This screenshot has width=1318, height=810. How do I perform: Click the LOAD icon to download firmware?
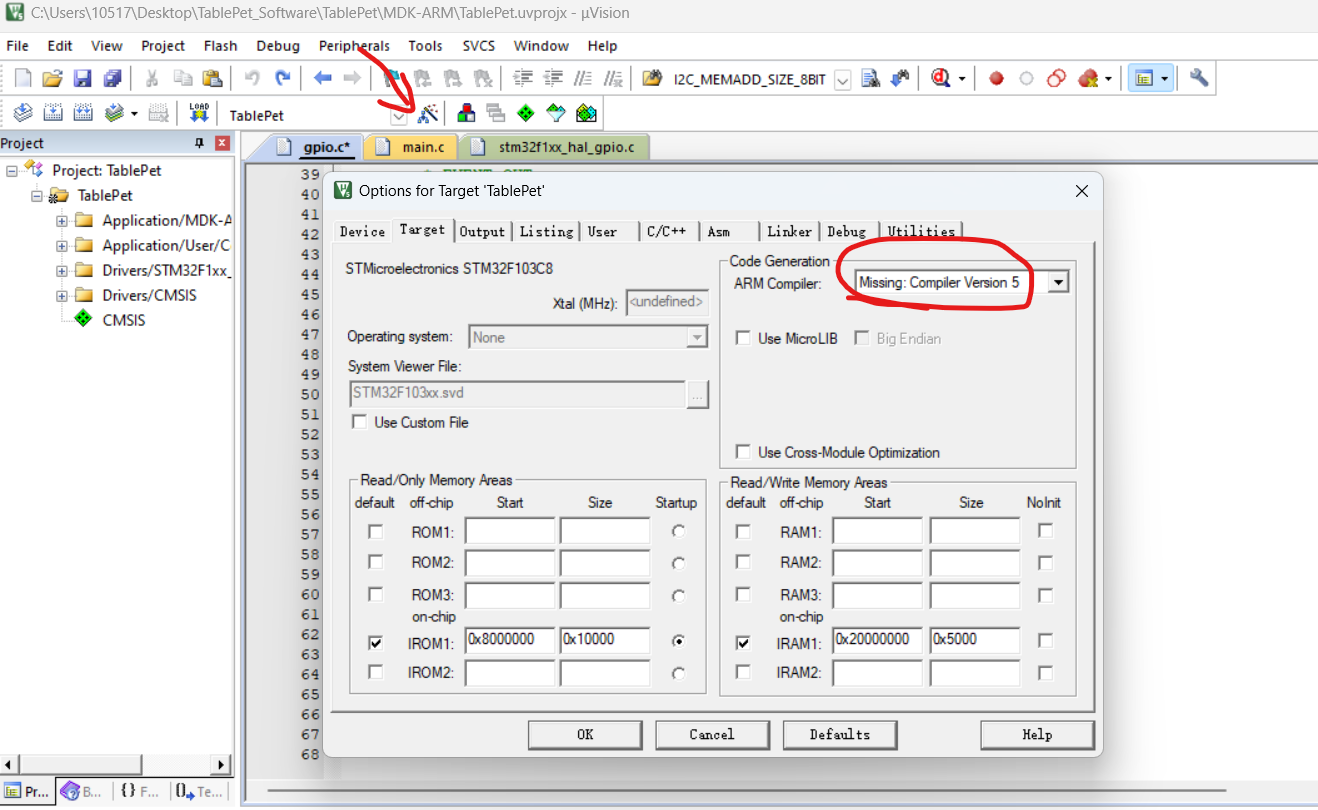pos(199,112)
